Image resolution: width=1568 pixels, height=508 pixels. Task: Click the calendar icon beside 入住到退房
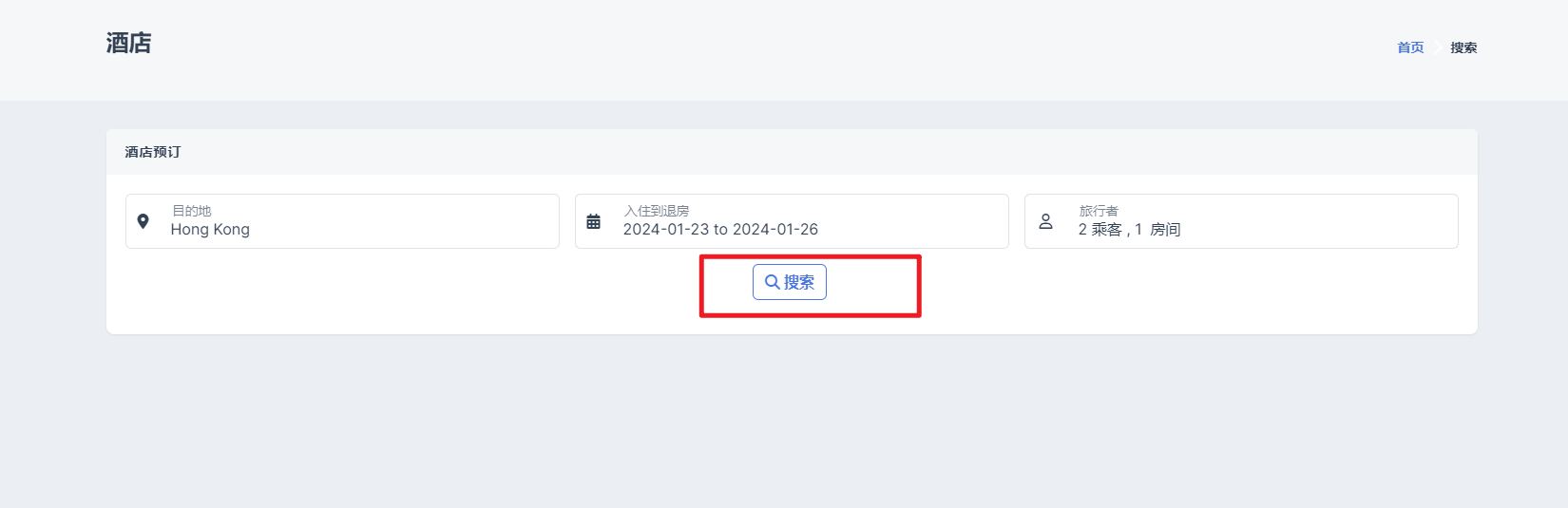tap(593, 221)
